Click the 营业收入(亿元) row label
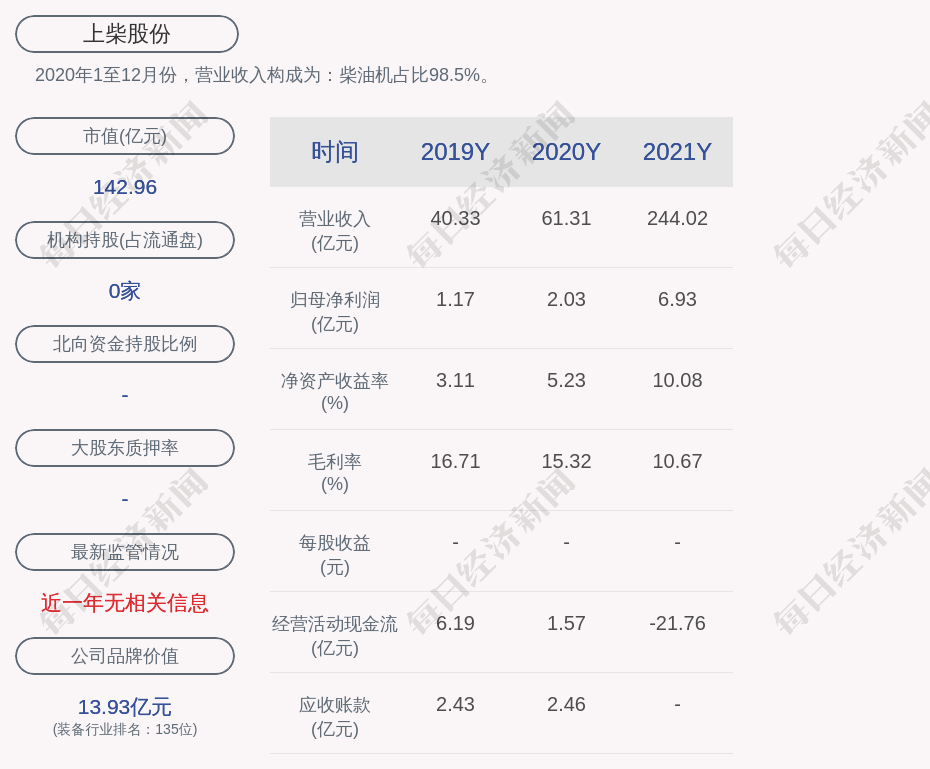The width and height of the screenshot is (930, 769). click(335, 231)
